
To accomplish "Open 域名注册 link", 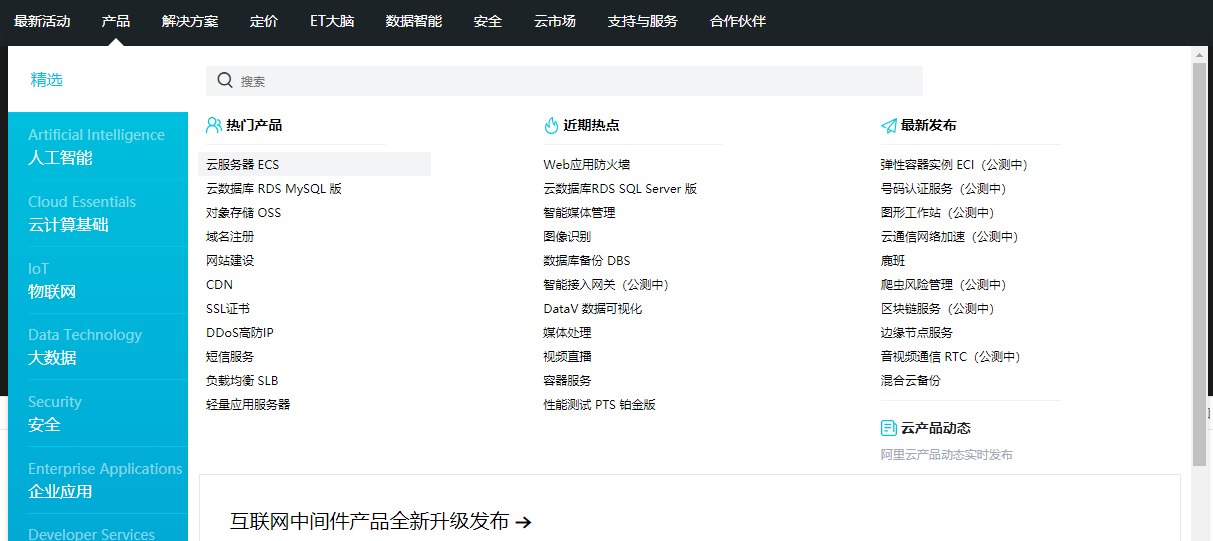I will coord(230,236).
